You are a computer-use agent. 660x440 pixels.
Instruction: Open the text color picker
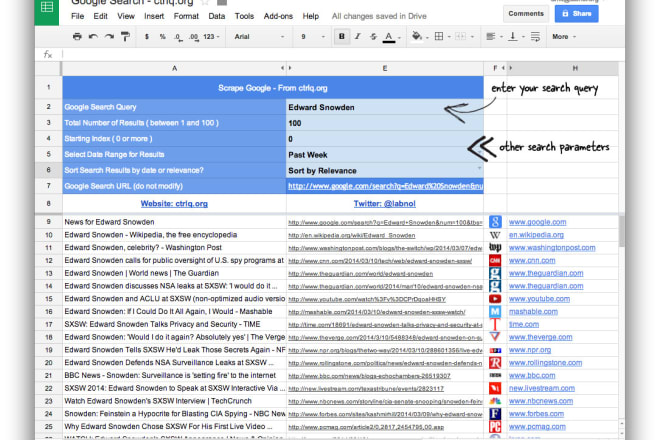coord(391,37)
